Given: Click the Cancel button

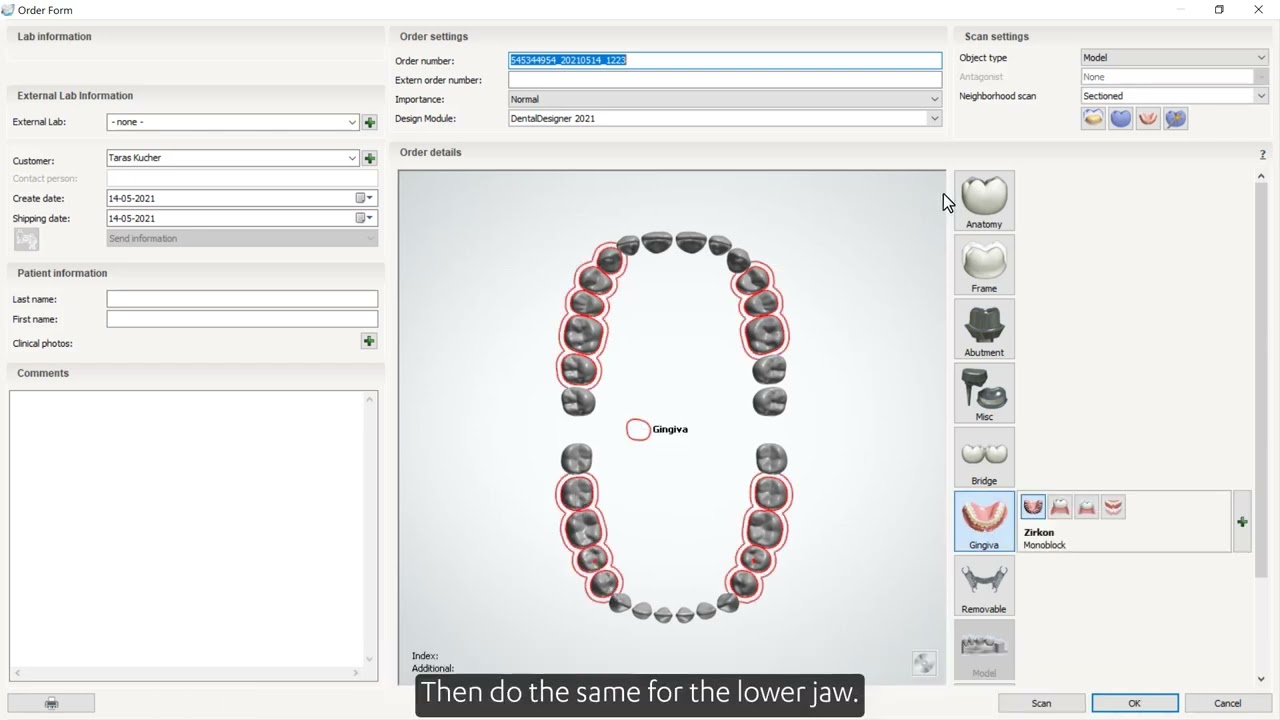Looking at the screenshot, I should 1227,703.
